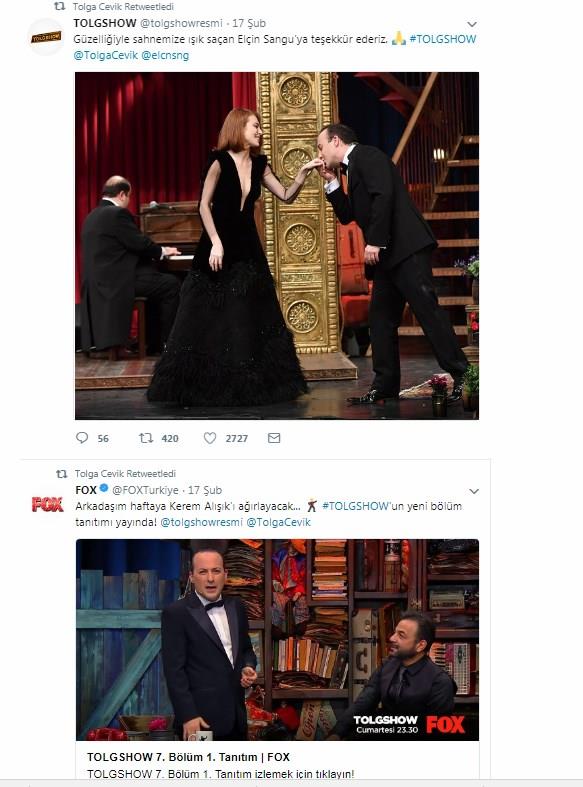Screen dimensions: 583x787
Task: Click the retweet indicator icon above the FOX tweet
Action: tap(61, 474)
